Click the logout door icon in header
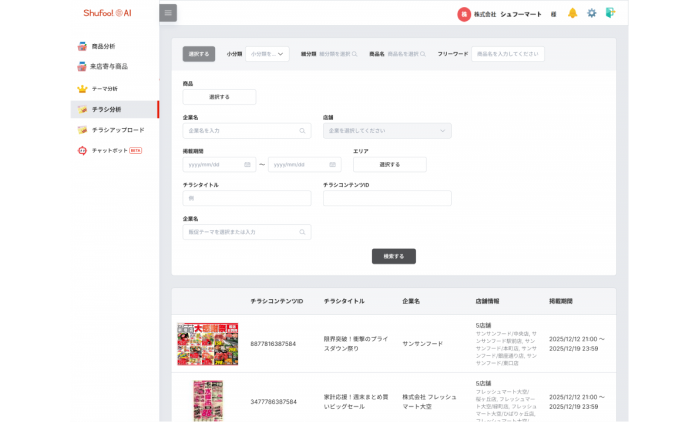This screenshot has width=696, height=422. pyautogui.click(x=610, y=13)
